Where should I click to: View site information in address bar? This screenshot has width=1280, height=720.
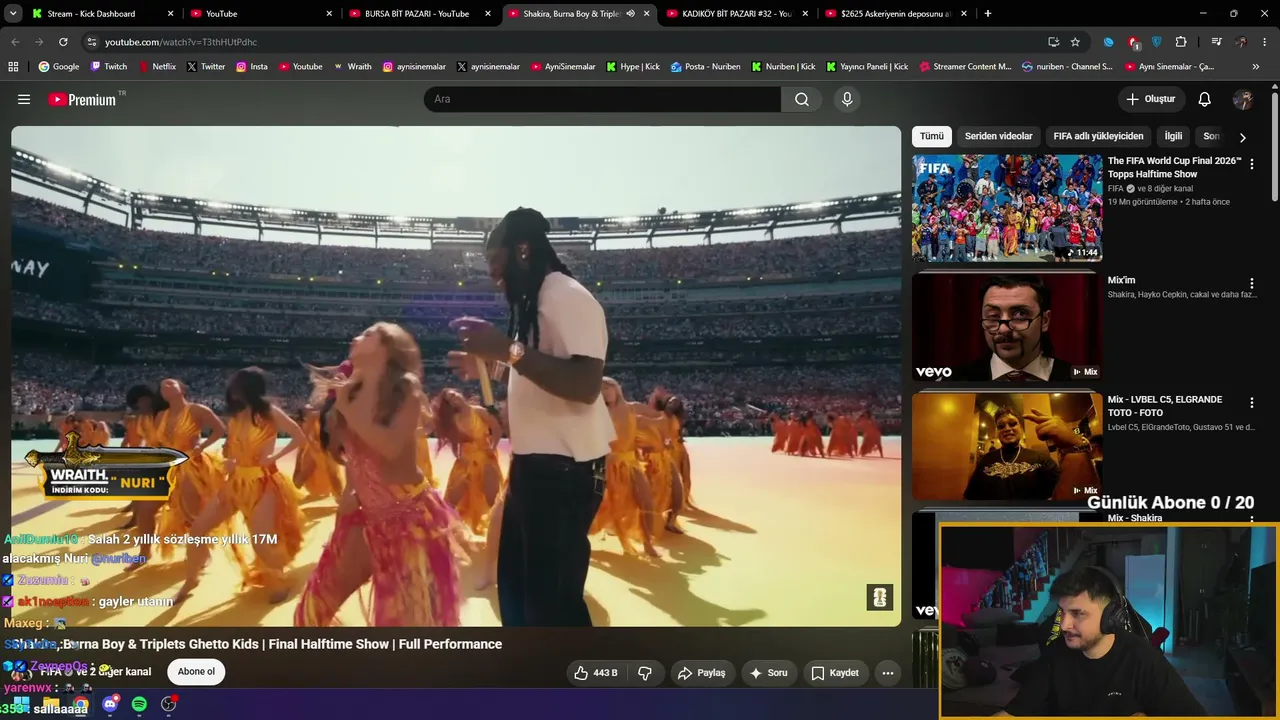[x=91, y=42]
